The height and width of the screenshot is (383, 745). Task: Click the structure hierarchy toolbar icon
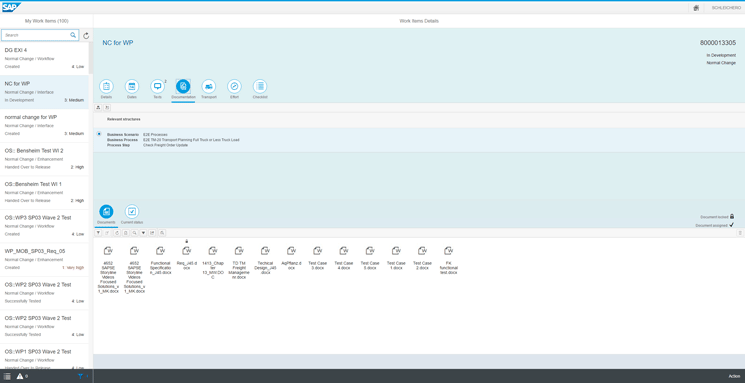pyautogui.click(x=98, y=108)
